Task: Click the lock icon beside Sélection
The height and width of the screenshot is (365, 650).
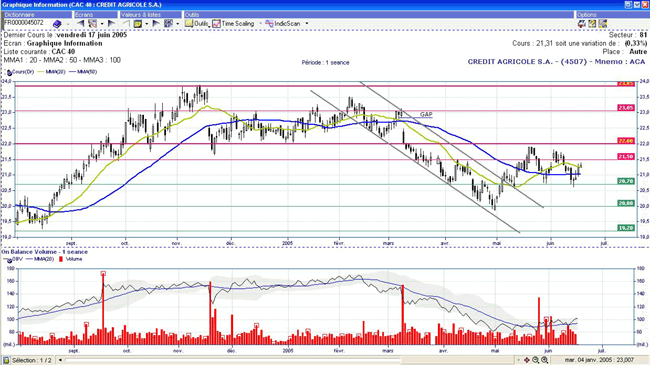Action: point(6,360)
